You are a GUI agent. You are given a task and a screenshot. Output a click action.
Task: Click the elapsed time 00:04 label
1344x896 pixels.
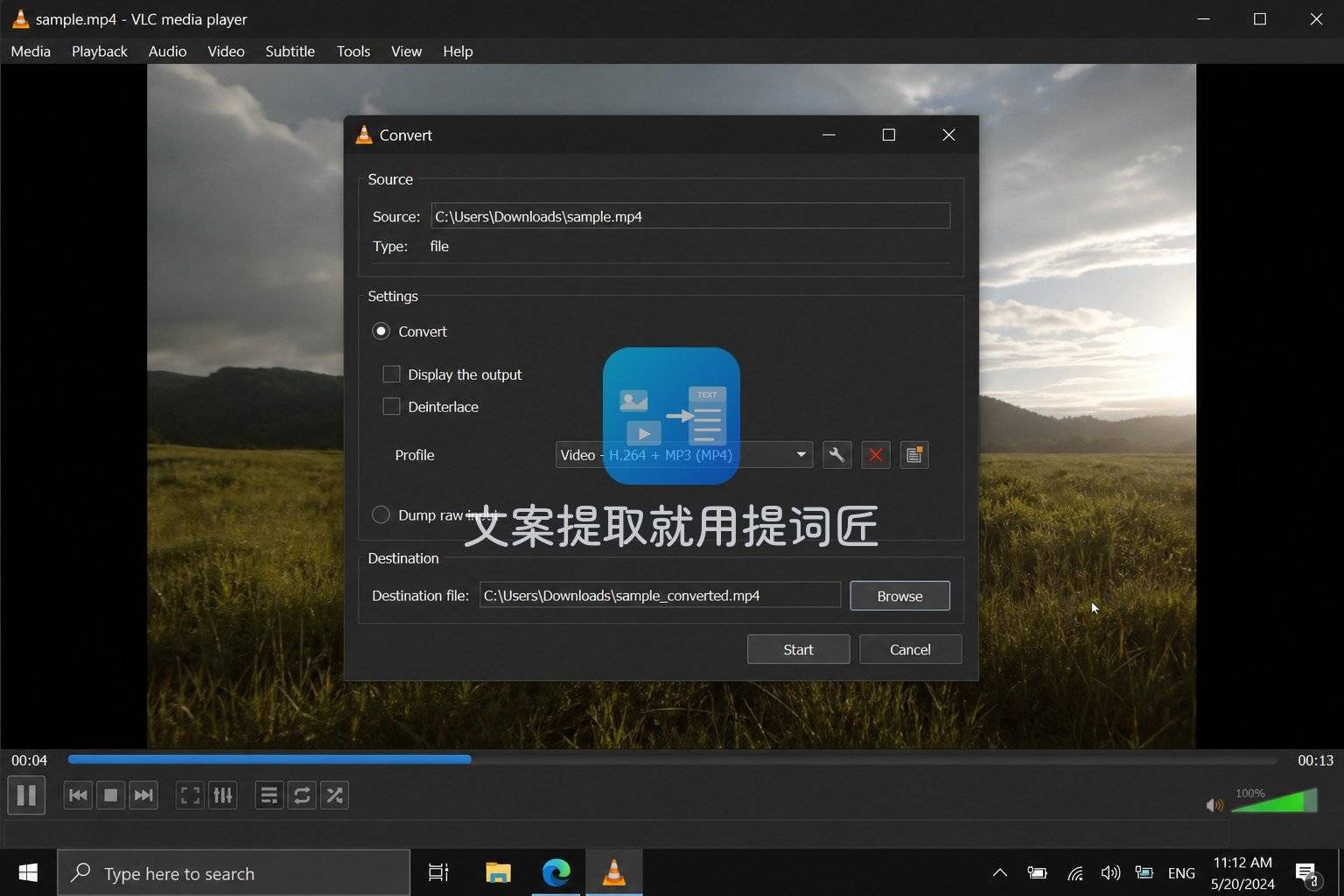(x=30, y=760)
